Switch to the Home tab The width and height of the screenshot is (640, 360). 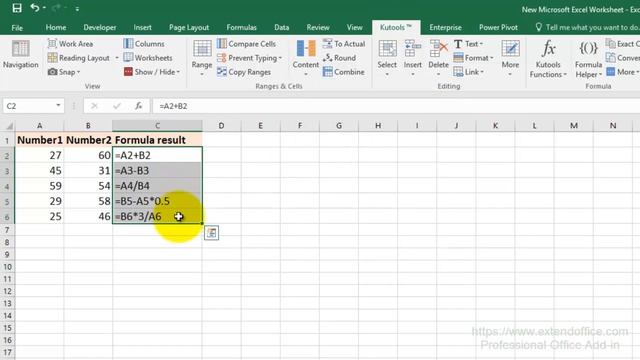click(56, 27)
